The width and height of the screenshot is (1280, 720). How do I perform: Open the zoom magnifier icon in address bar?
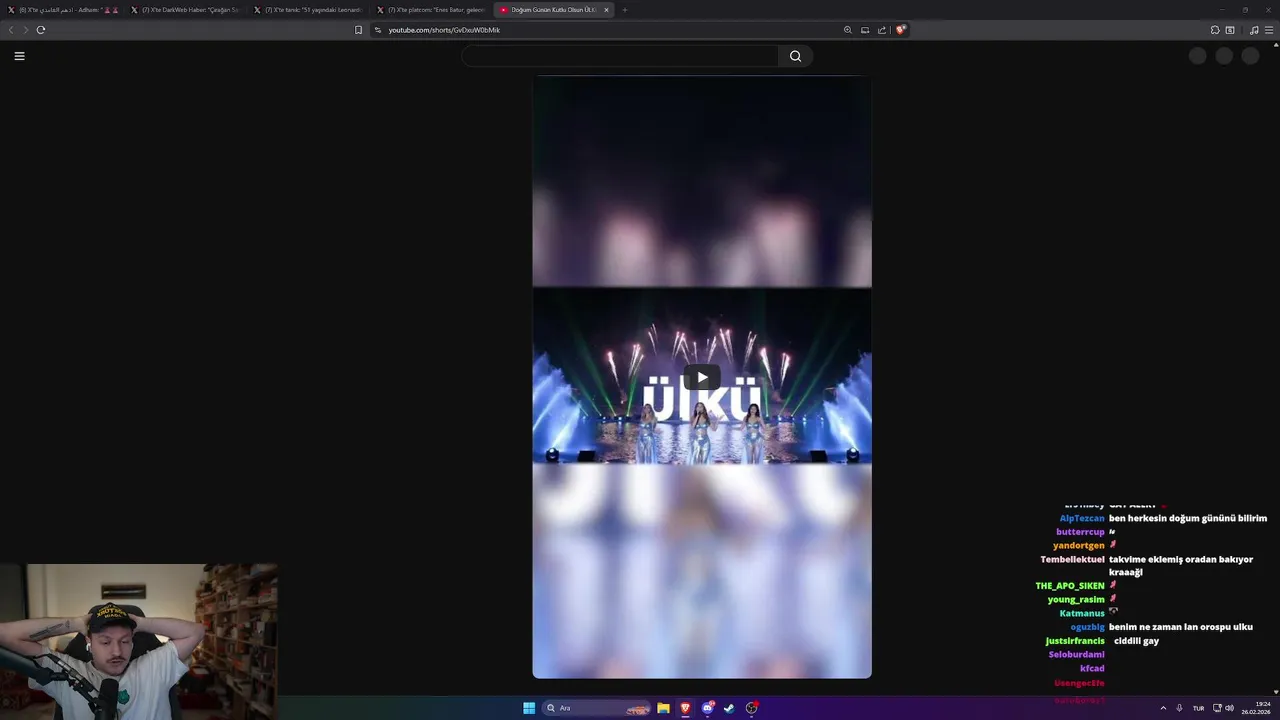pyautogui.click(x=848, y=30)
